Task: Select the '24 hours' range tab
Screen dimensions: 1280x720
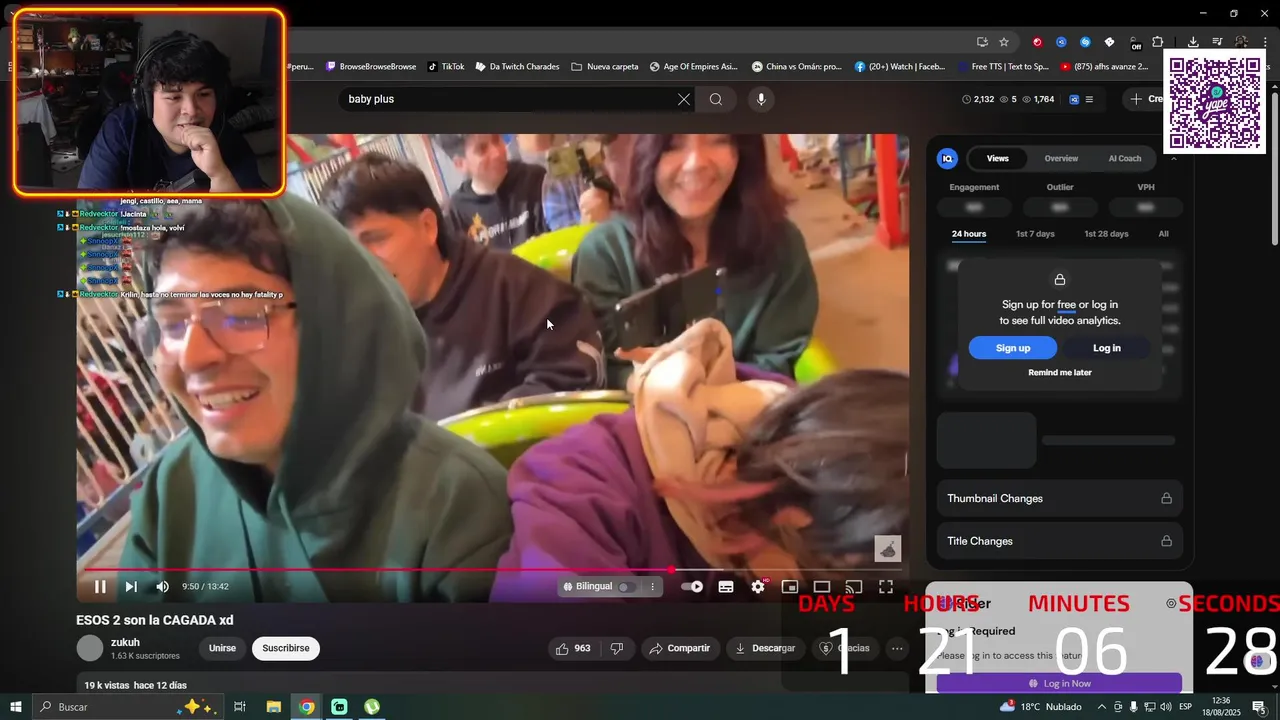Action: (x=969, y=234)
